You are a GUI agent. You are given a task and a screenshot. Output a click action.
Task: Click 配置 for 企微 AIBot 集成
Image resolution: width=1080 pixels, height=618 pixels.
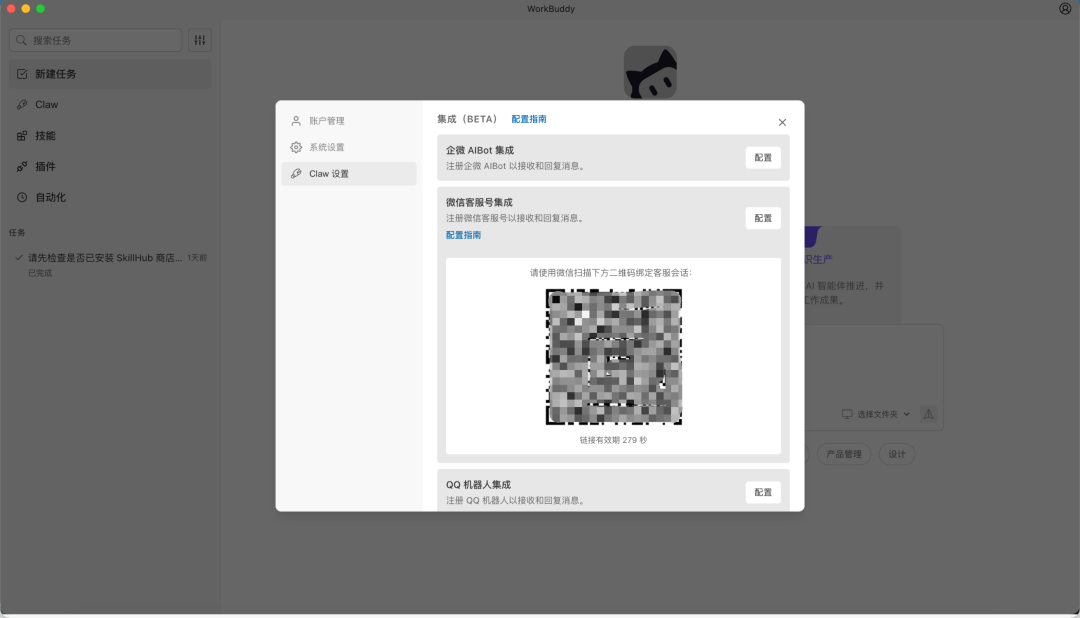tap(762, 157)
